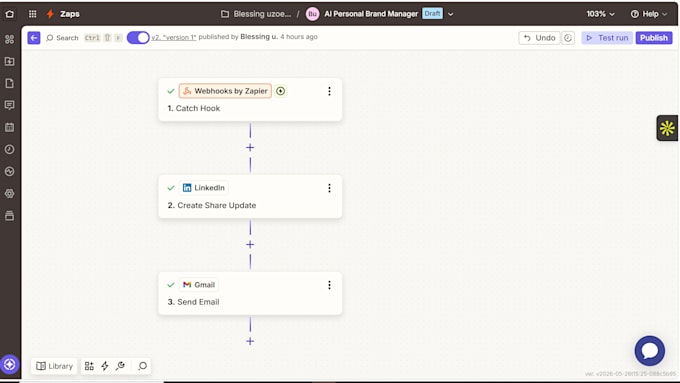Viewport: 680px width, 383px height.
Task: Open the activity status icon in sidebar
Action: [x=10, y=171]
